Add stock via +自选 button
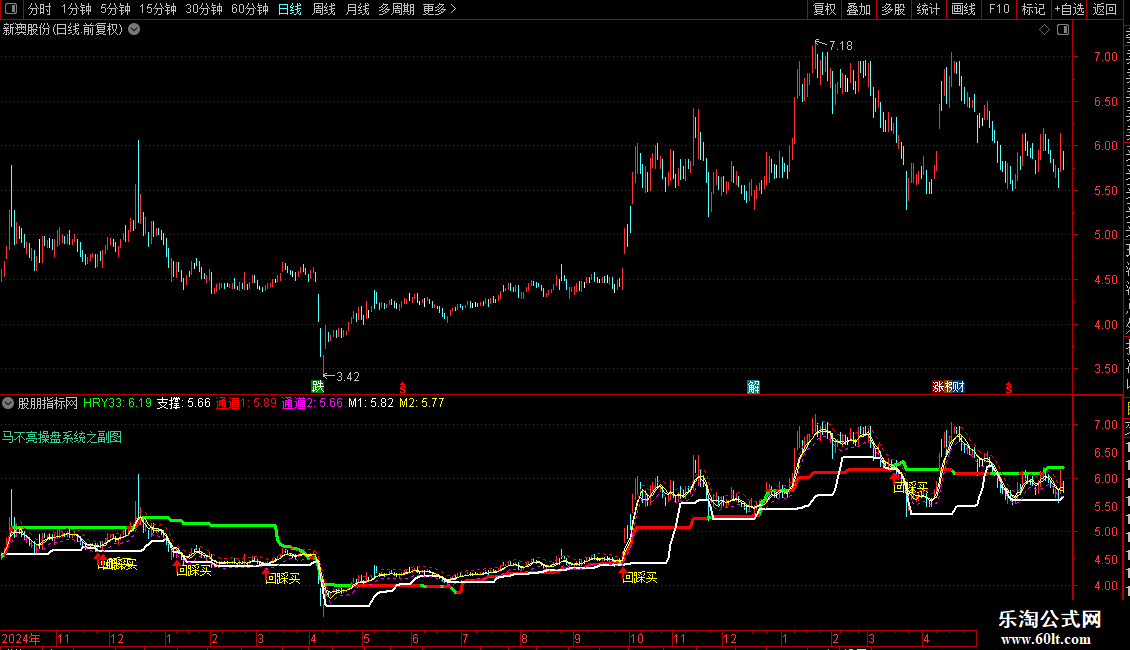This screenshot has width=1130, height=650. click(x=1069, y=9)
